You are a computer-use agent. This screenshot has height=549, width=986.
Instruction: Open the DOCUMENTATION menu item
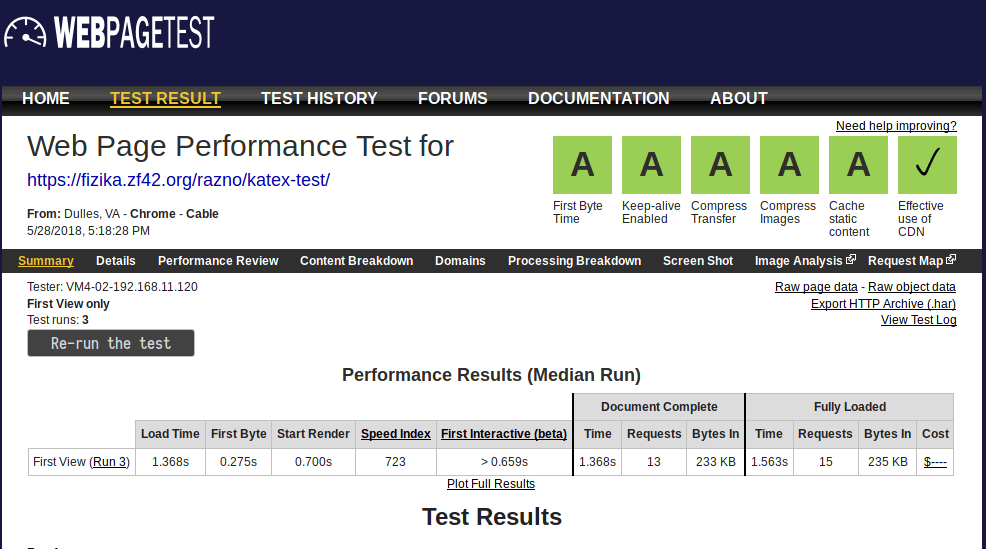599,99
